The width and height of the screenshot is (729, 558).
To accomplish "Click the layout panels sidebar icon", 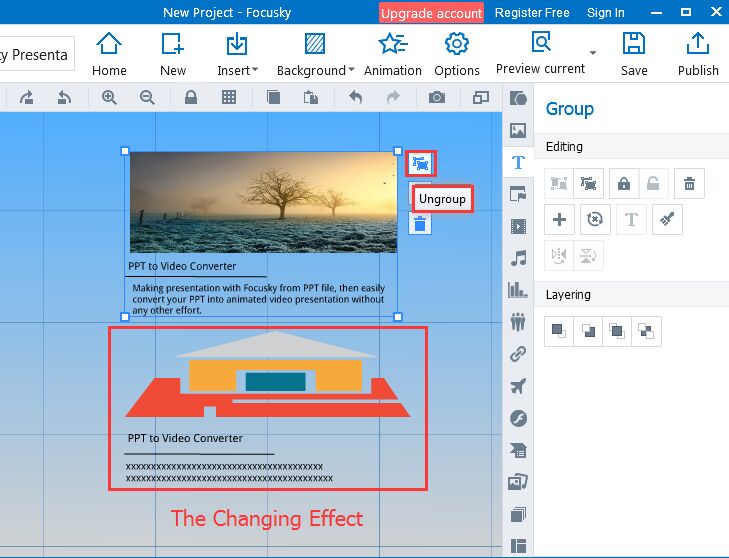I will click(518, 546).
